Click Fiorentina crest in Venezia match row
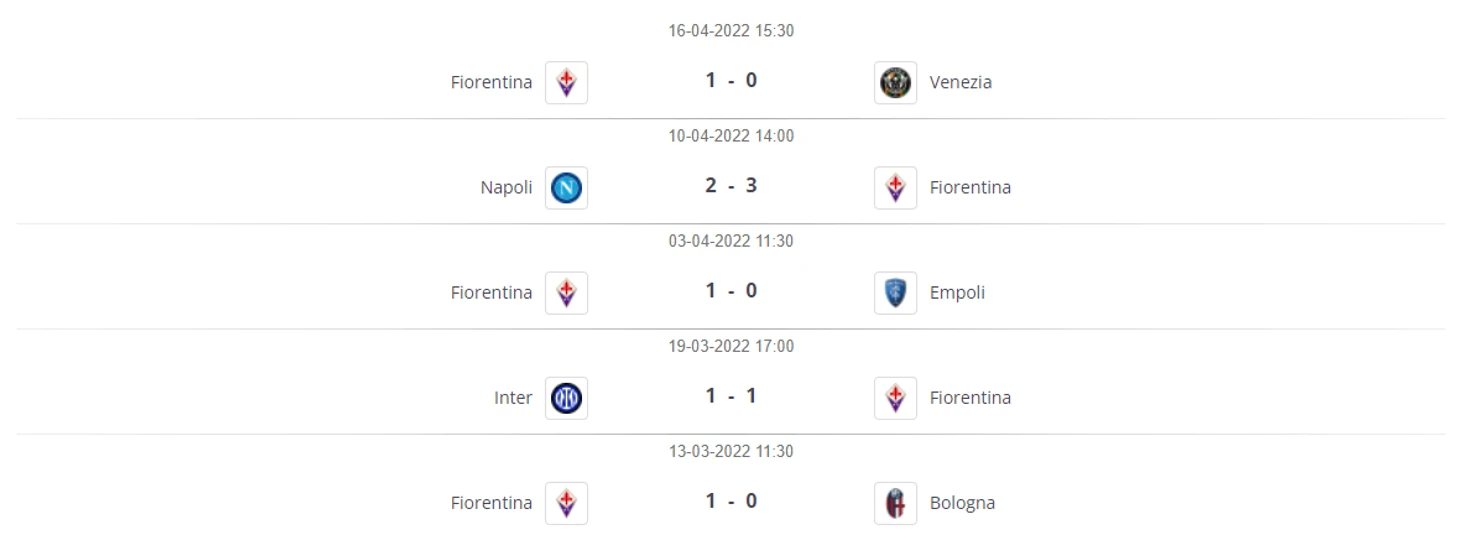This screenshot has height=542, width=1460. (566, 82)
